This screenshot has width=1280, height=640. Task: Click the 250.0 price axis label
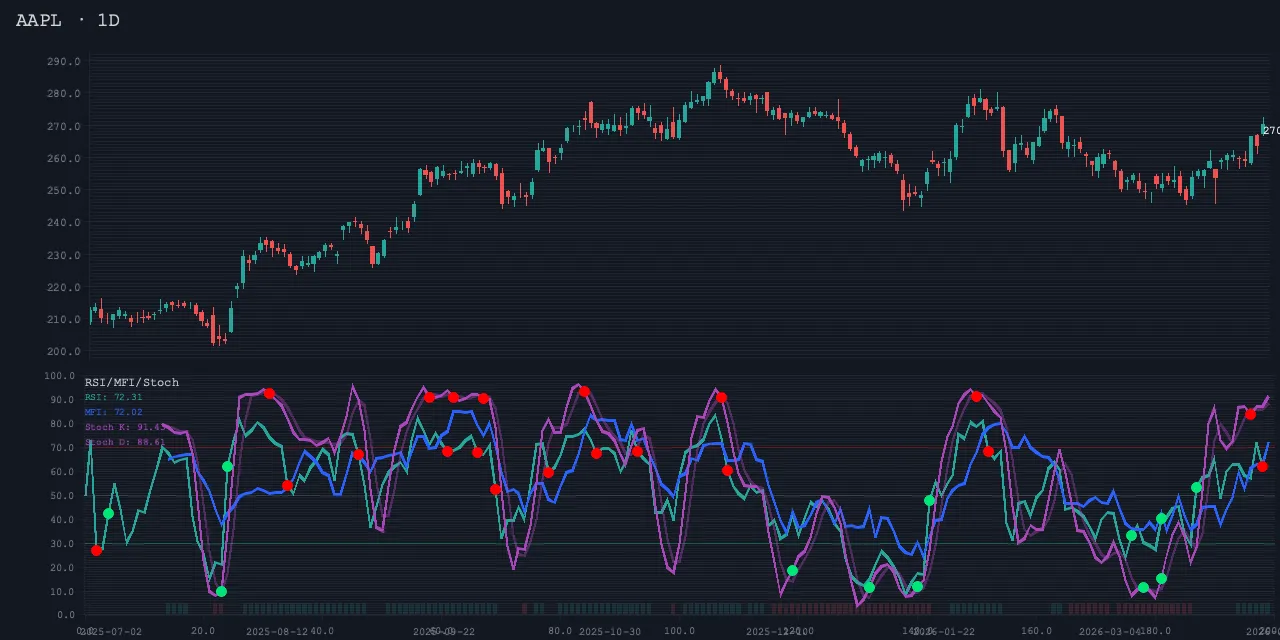point(63,191)
